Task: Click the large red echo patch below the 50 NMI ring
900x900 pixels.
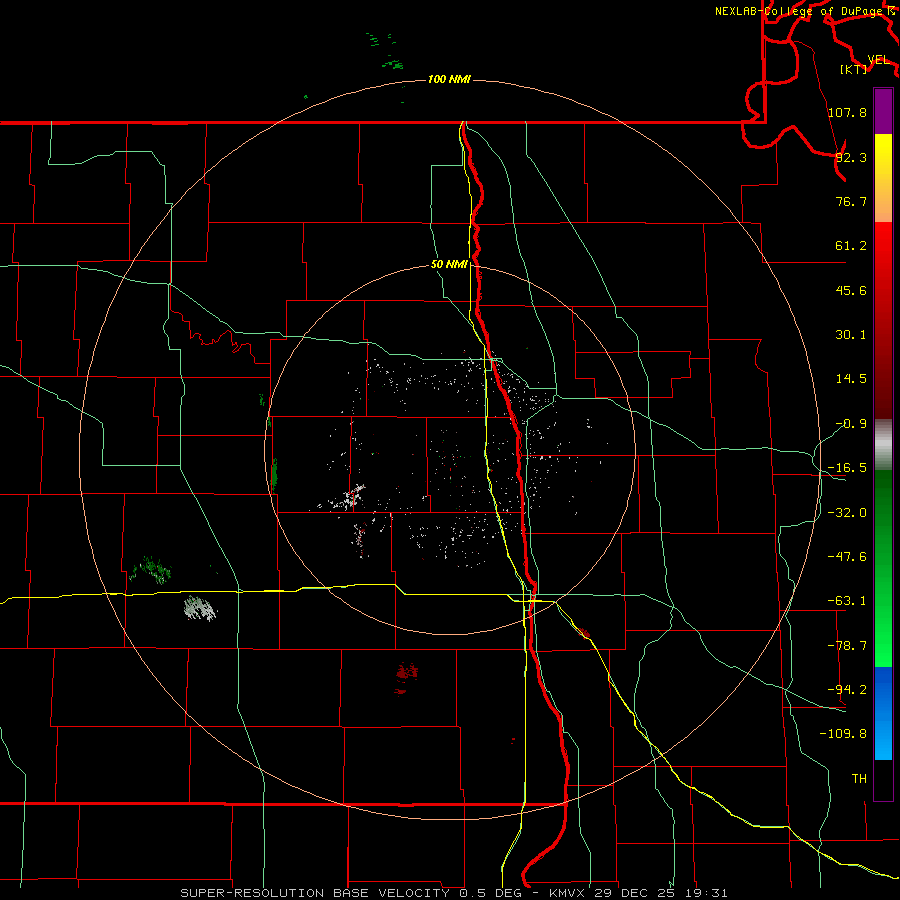Action: [x=406, y=677]
